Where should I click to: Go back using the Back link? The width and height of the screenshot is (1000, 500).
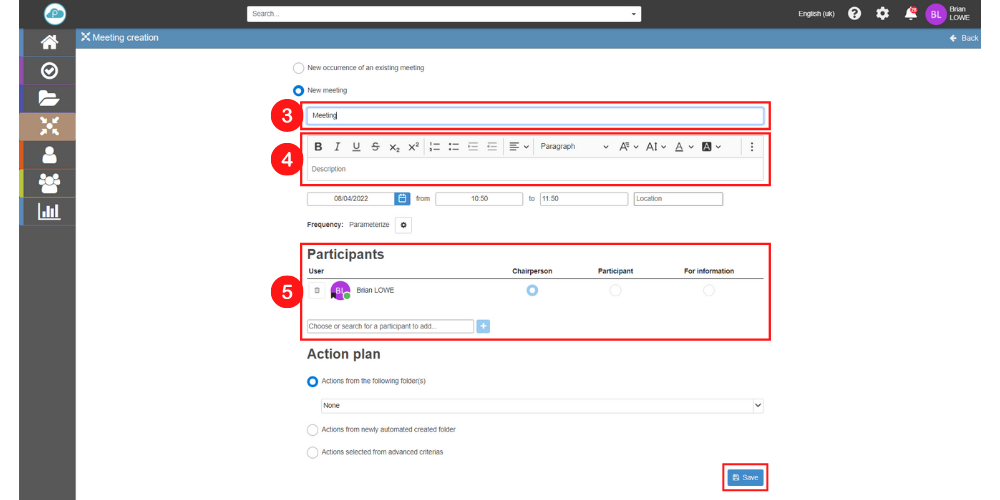click(x=964, y=38)
